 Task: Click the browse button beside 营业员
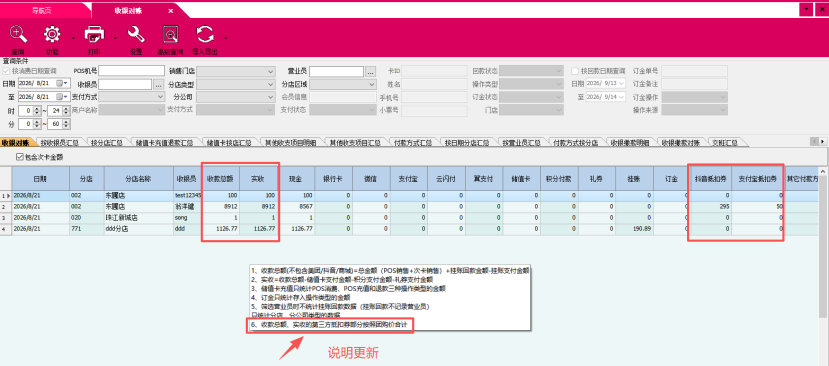coord(370,71)
